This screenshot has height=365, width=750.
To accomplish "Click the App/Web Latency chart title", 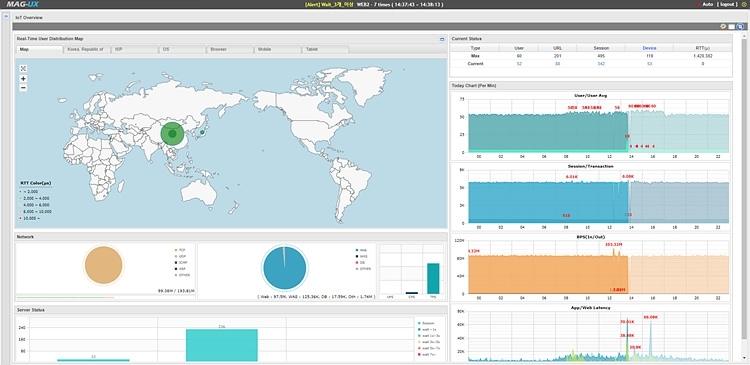I will (x=592, y=308).
